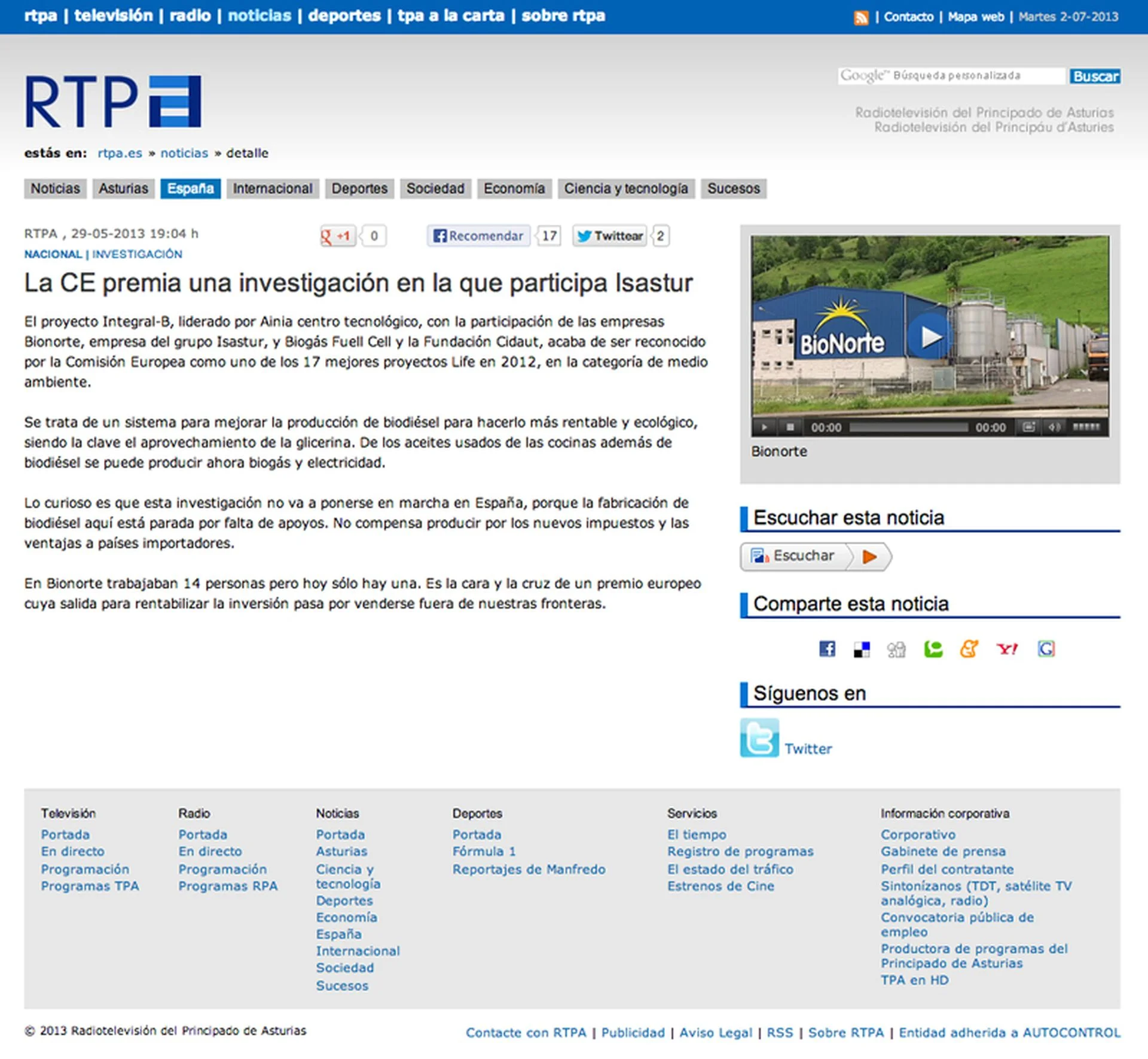Open the Contacto link in the top bar
The image size is (1148, 1059).
[x=908, y=17]
